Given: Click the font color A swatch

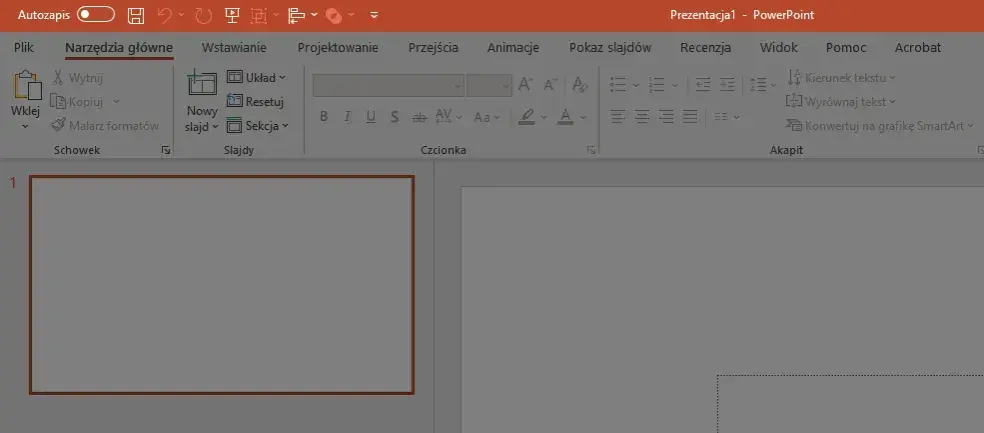Looking at the screenshot, I should pyautogui.click(x=566, y=117).
